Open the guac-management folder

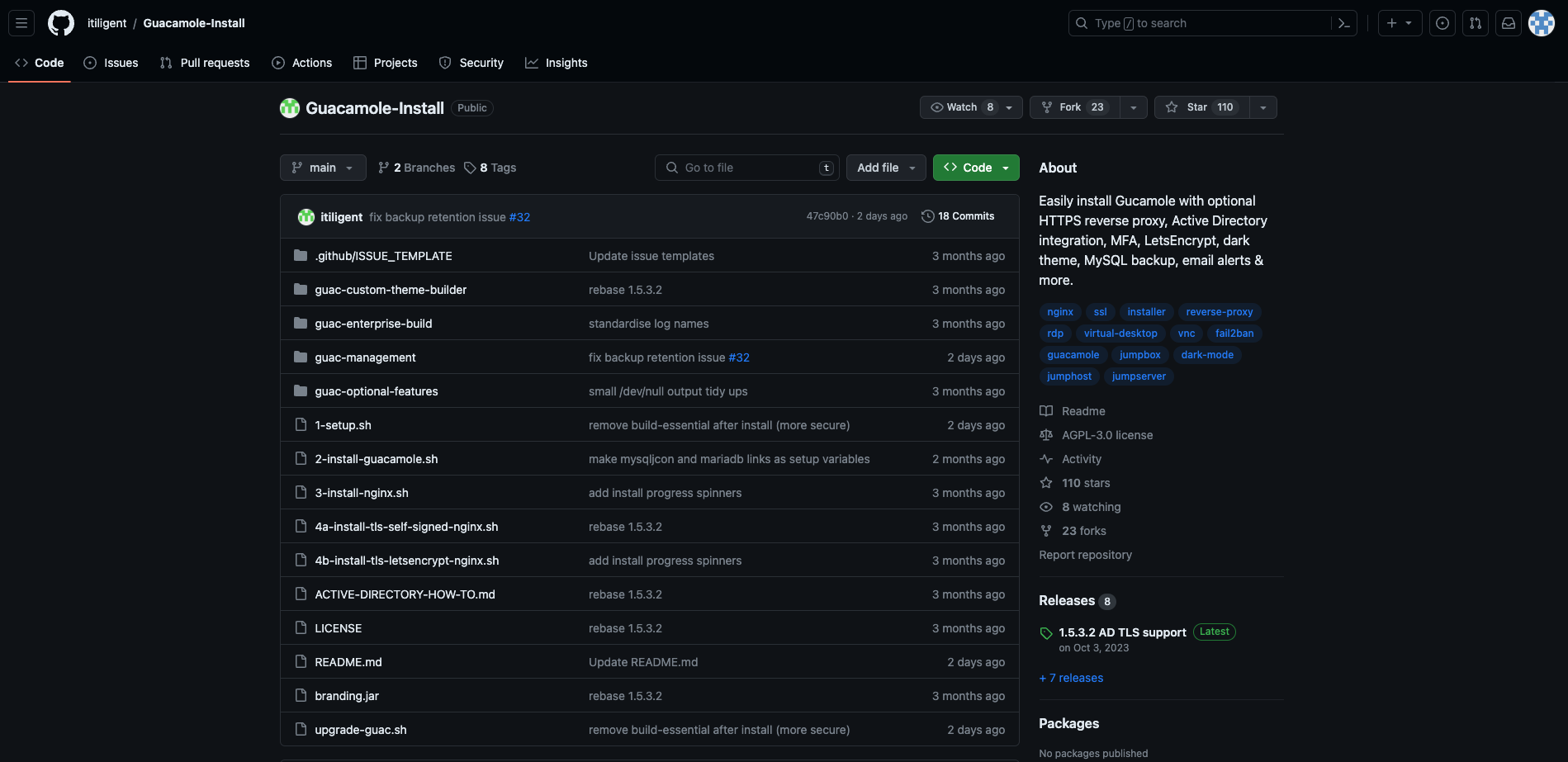click(x=365, y=357)
